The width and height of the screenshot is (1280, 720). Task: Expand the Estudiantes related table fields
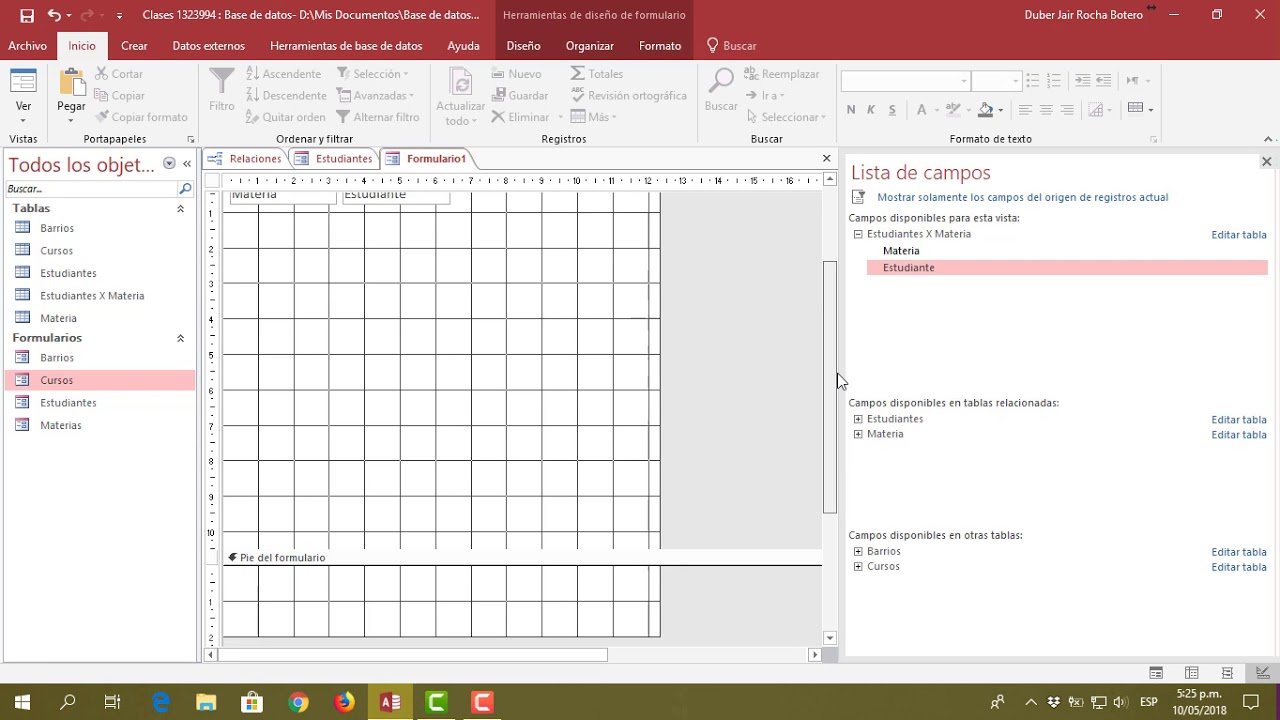point(858,419)
